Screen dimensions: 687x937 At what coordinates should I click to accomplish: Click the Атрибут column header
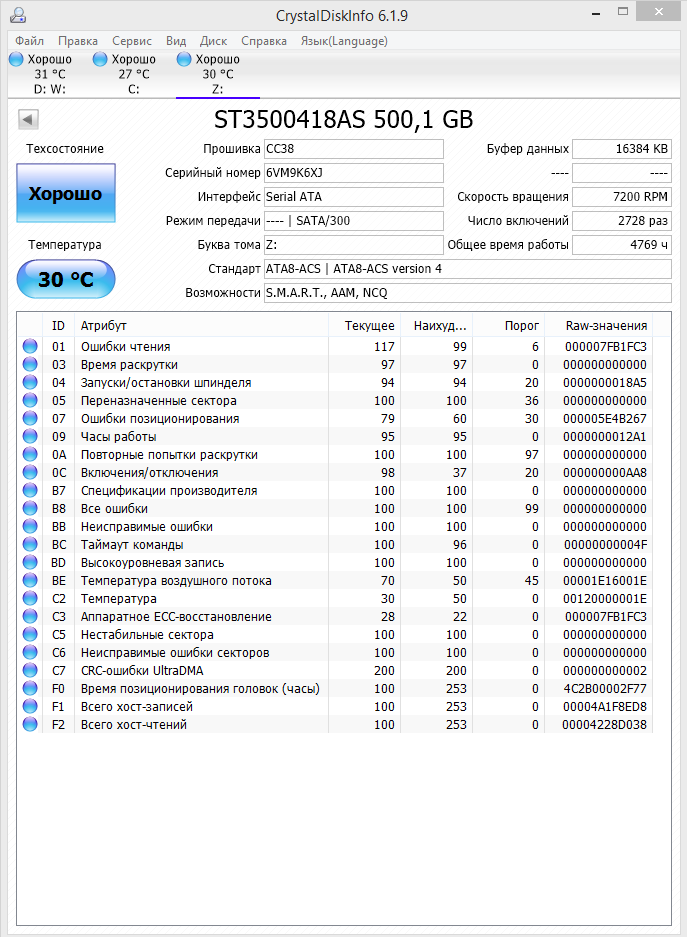pos(201,326)
